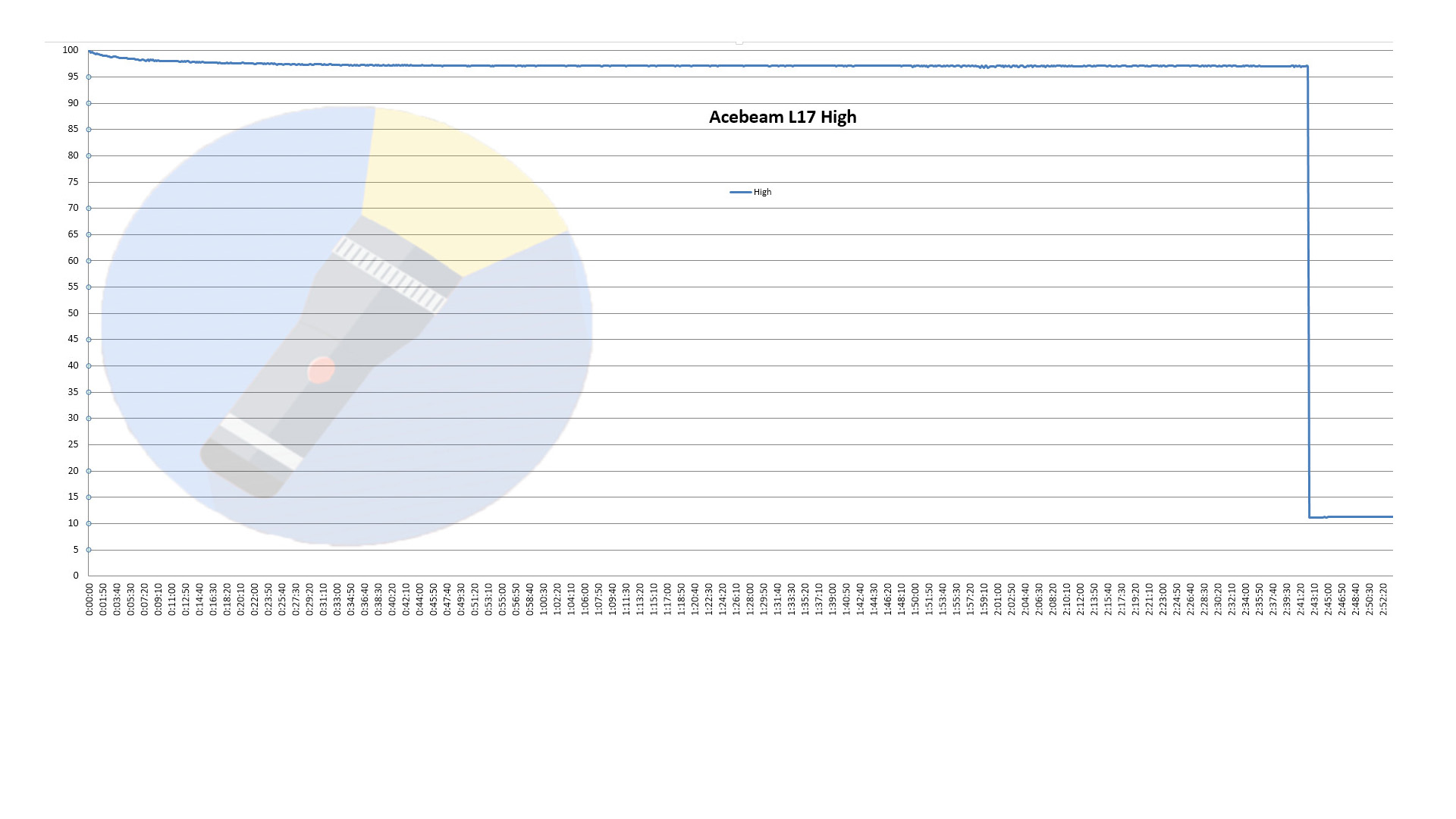Click the y-axis label 35
The width and height of the screenshot is (1456, 819).
[x=73, y=392]
